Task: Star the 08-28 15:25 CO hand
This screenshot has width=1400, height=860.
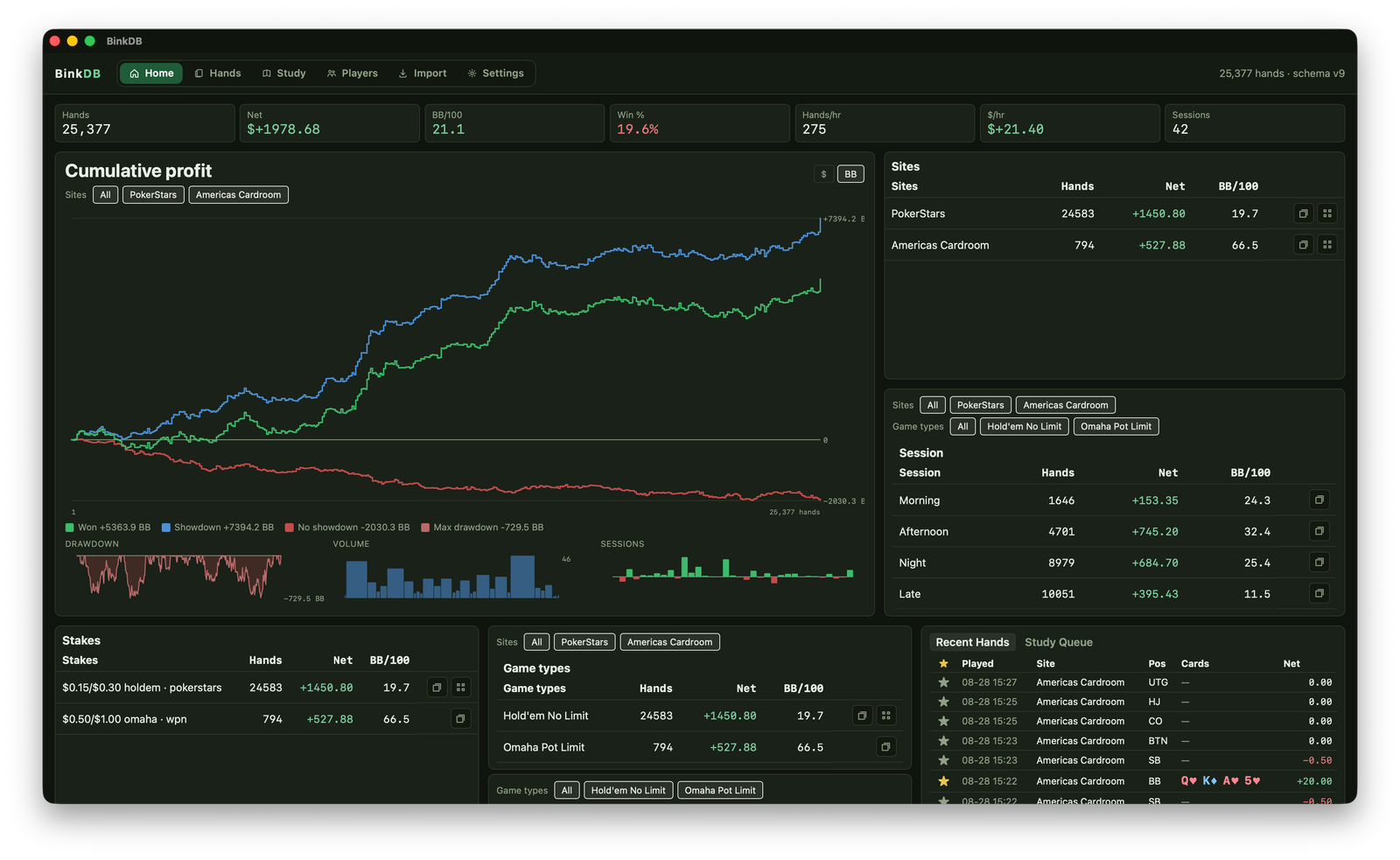Action: (943, 721)
